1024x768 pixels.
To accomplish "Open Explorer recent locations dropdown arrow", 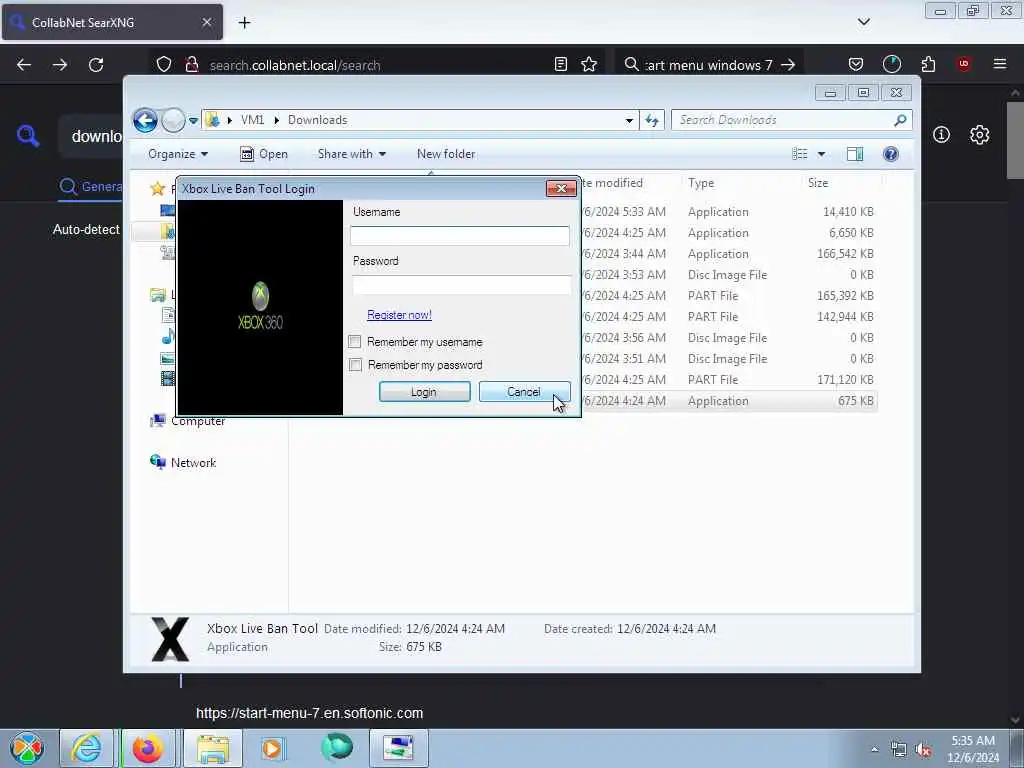I will [x=193, y=121].
